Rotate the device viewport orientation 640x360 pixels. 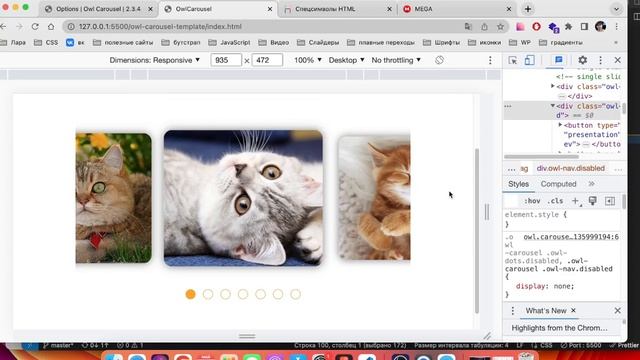click(x=439, y=60)
